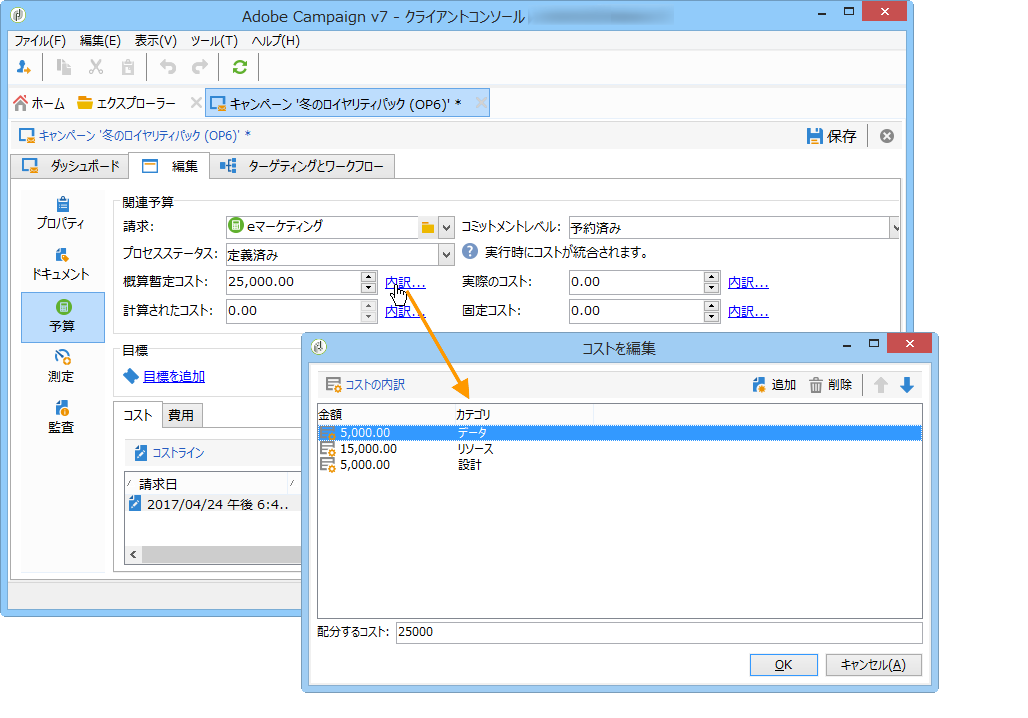Click the folder icon in 請求 field
1028x718 pixels.
[428, 228]
